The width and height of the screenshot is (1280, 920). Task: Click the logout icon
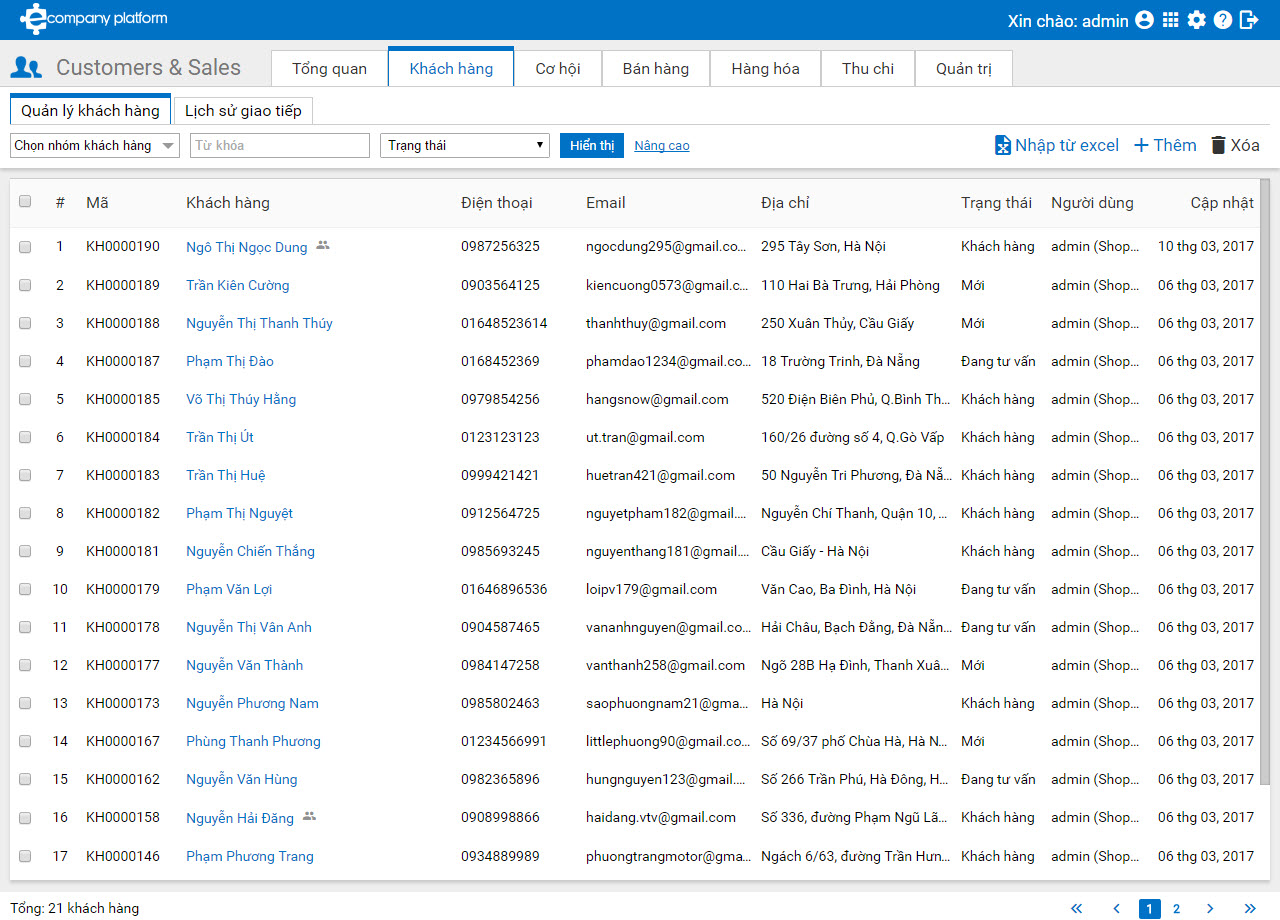1249,20
